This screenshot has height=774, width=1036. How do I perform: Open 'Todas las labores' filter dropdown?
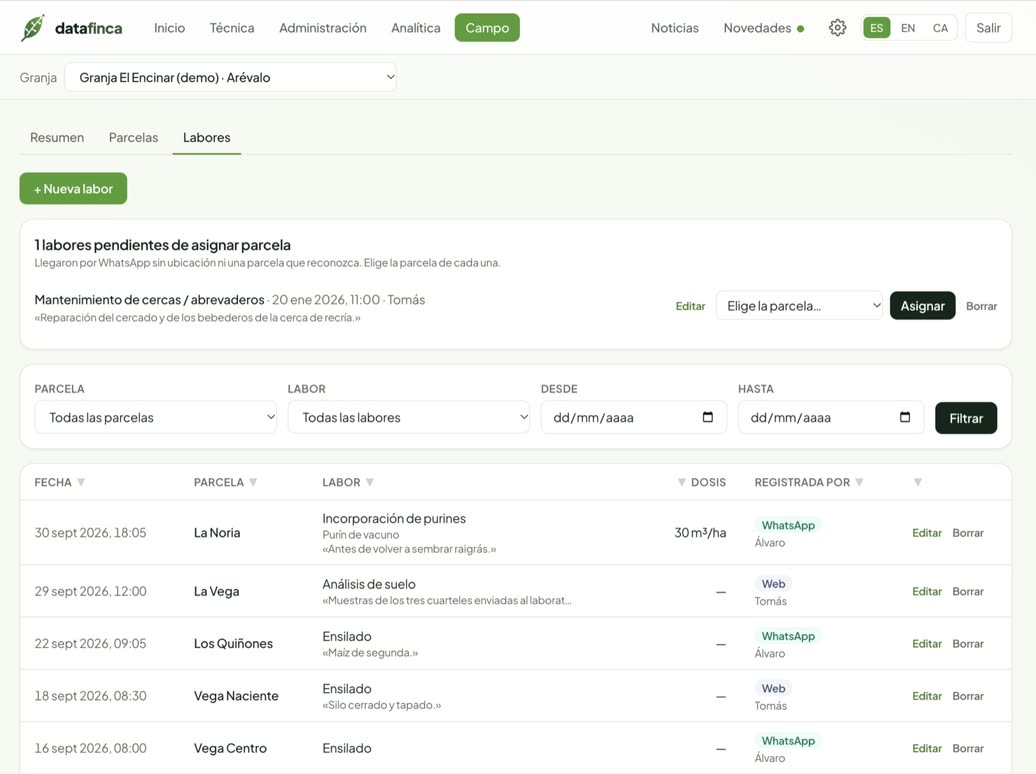[409, 417]
